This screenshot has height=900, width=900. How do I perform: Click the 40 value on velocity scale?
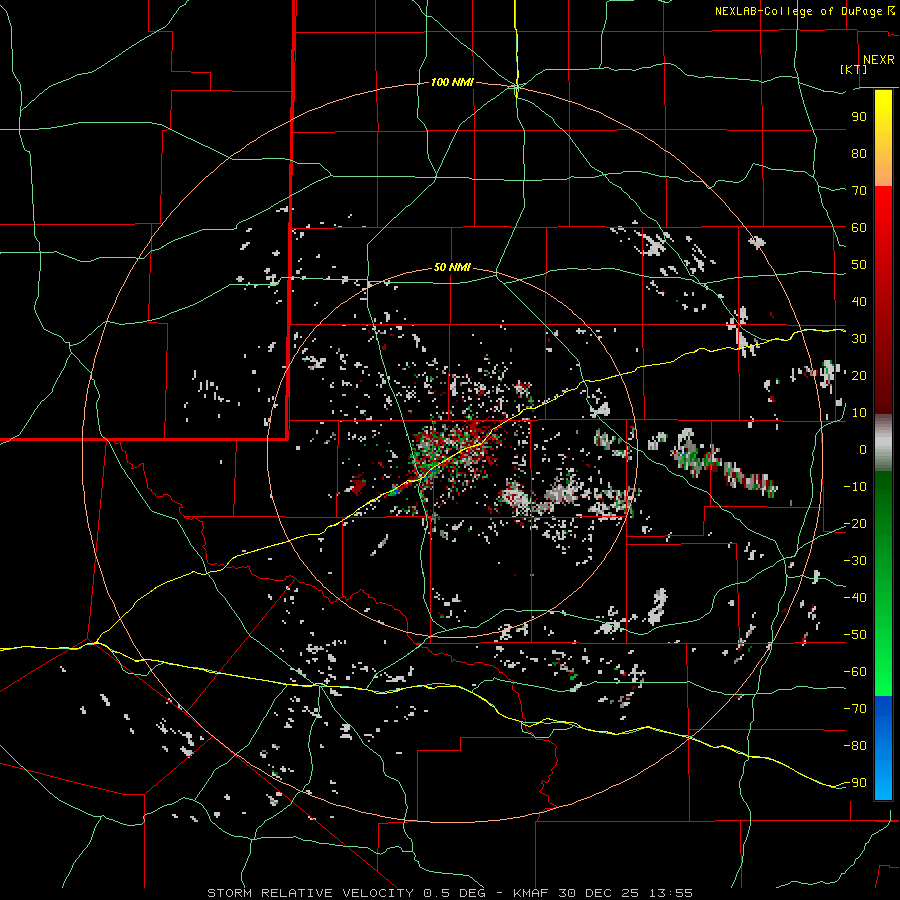click(x=859, y=301)
